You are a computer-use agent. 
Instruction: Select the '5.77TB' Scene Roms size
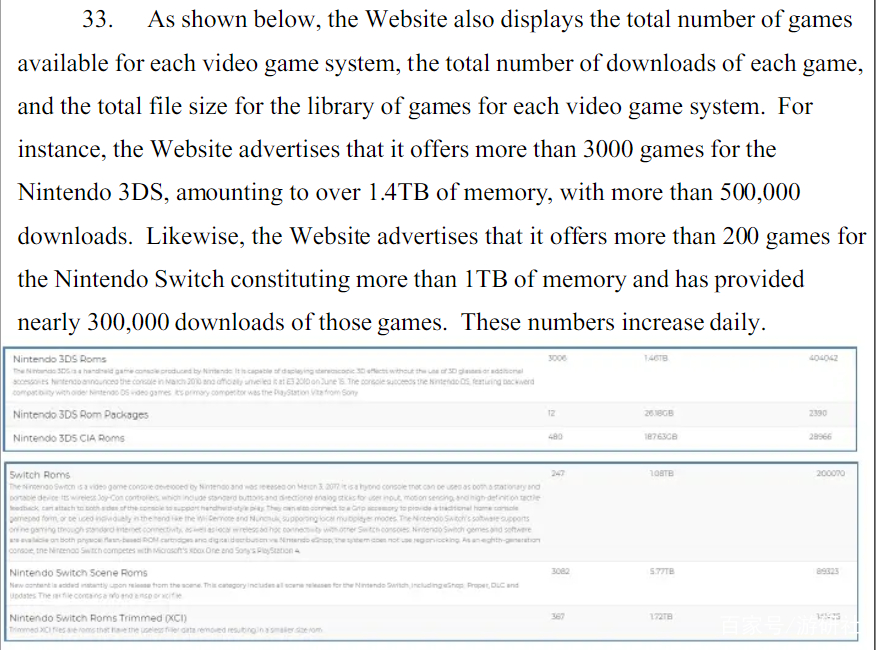coord(662,571)
